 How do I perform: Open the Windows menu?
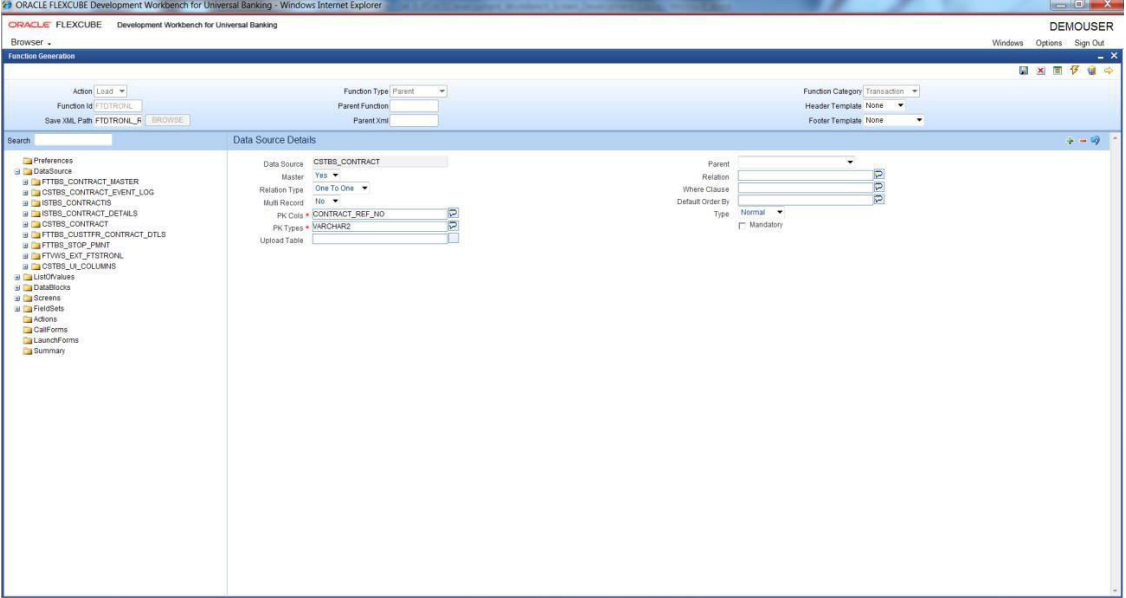[1008, 43]
